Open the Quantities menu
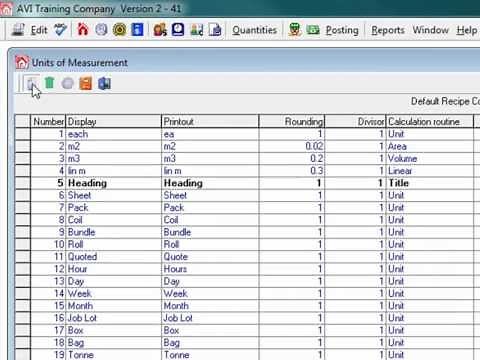Image resolution: width=480 pixels, height=360 pixels. (255, 30)
